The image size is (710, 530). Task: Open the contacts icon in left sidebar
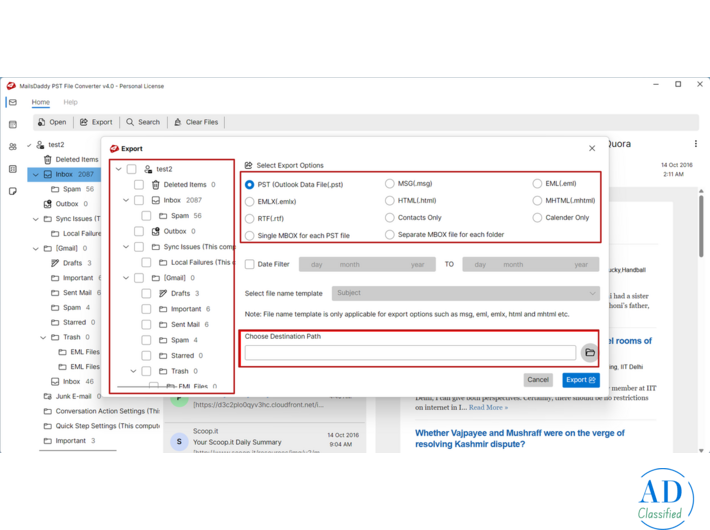tap(13, 147)
